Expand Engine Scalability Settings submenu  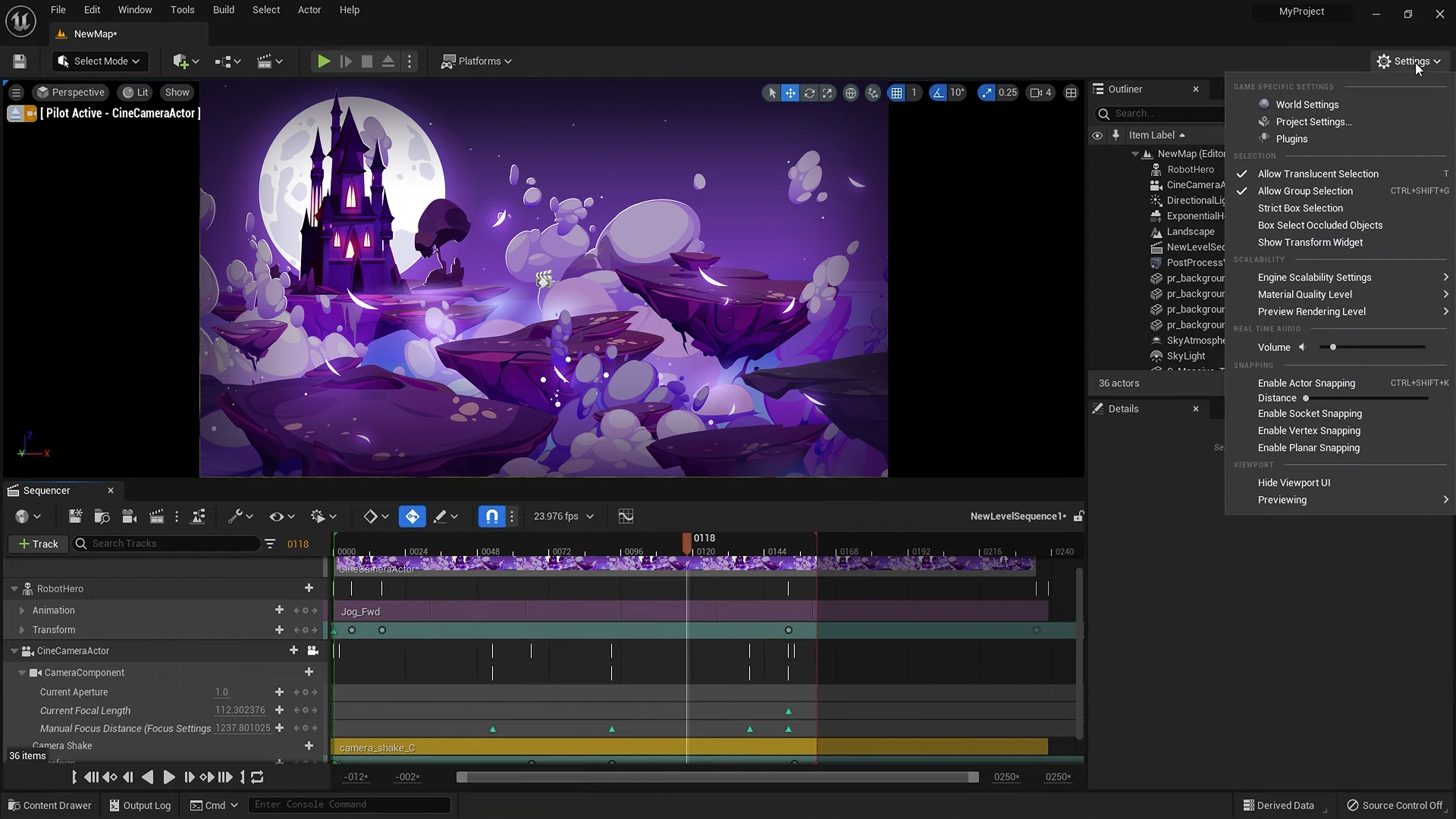[x=1314, y=278]
